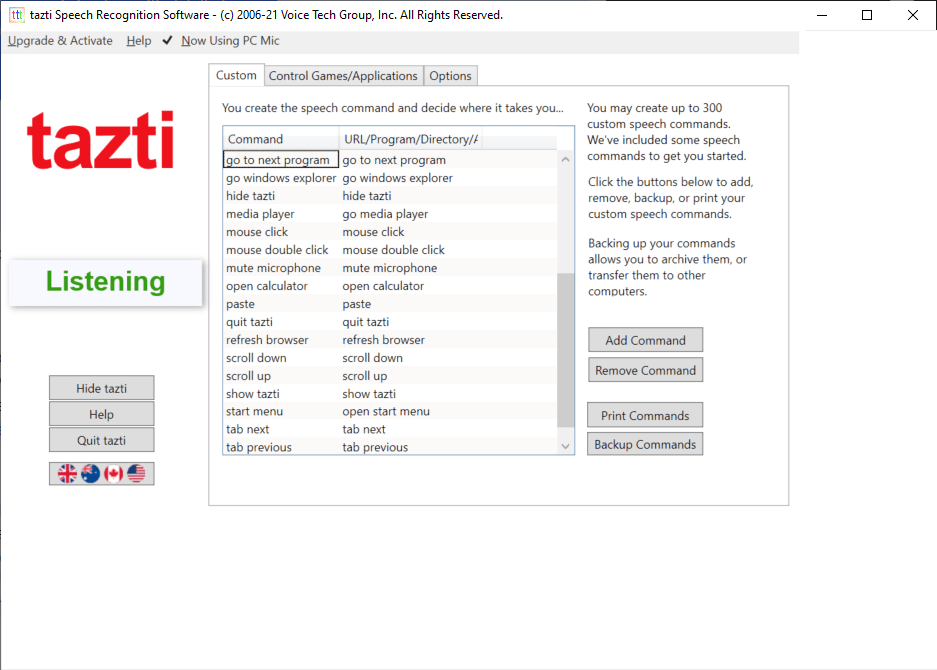Viewport: 937px width, 670px height.
Task: Select the Australian flag language icon
Action: click(90, 474)
